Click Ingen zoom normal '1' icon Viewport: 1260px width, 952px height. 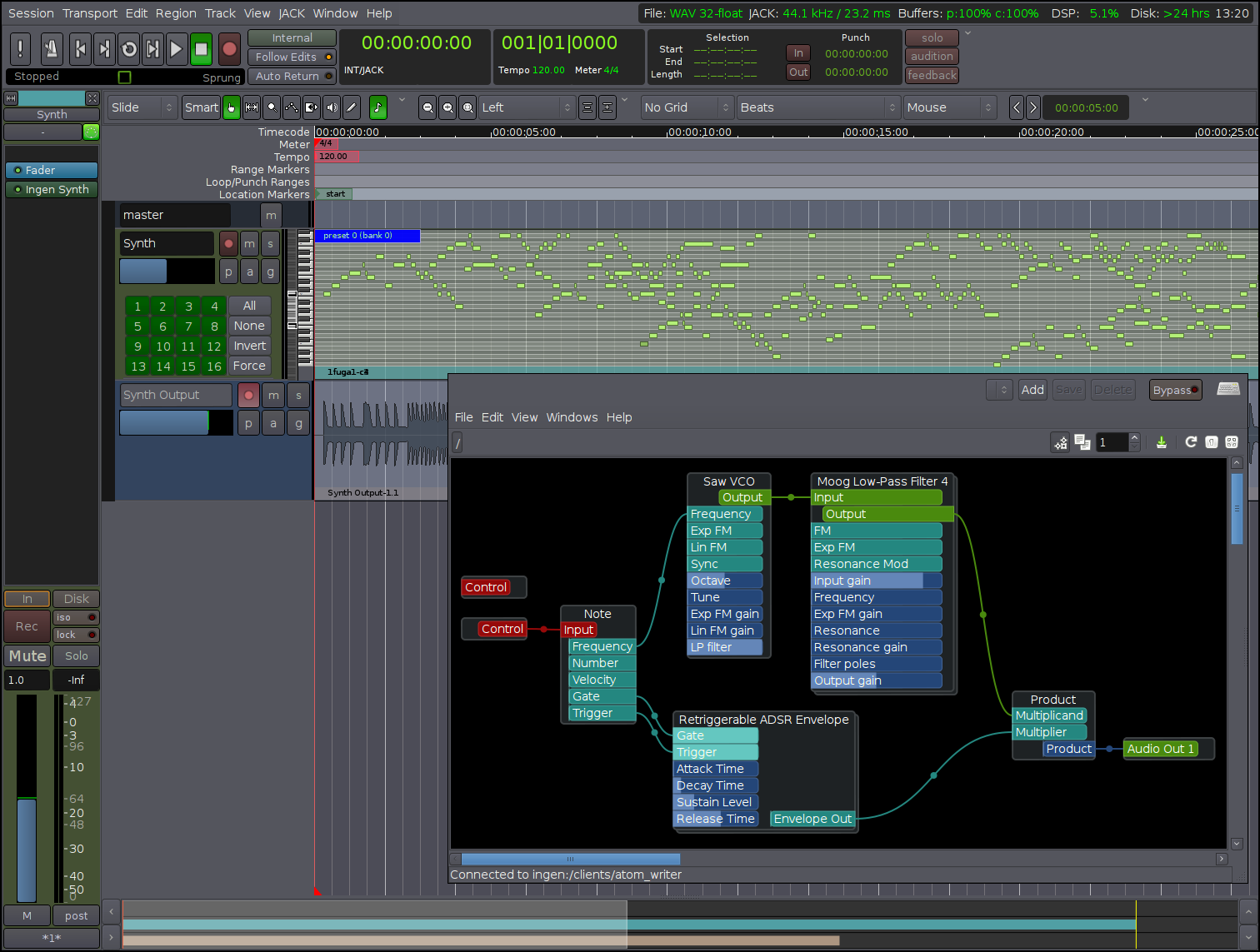[x=1212, y=442]
